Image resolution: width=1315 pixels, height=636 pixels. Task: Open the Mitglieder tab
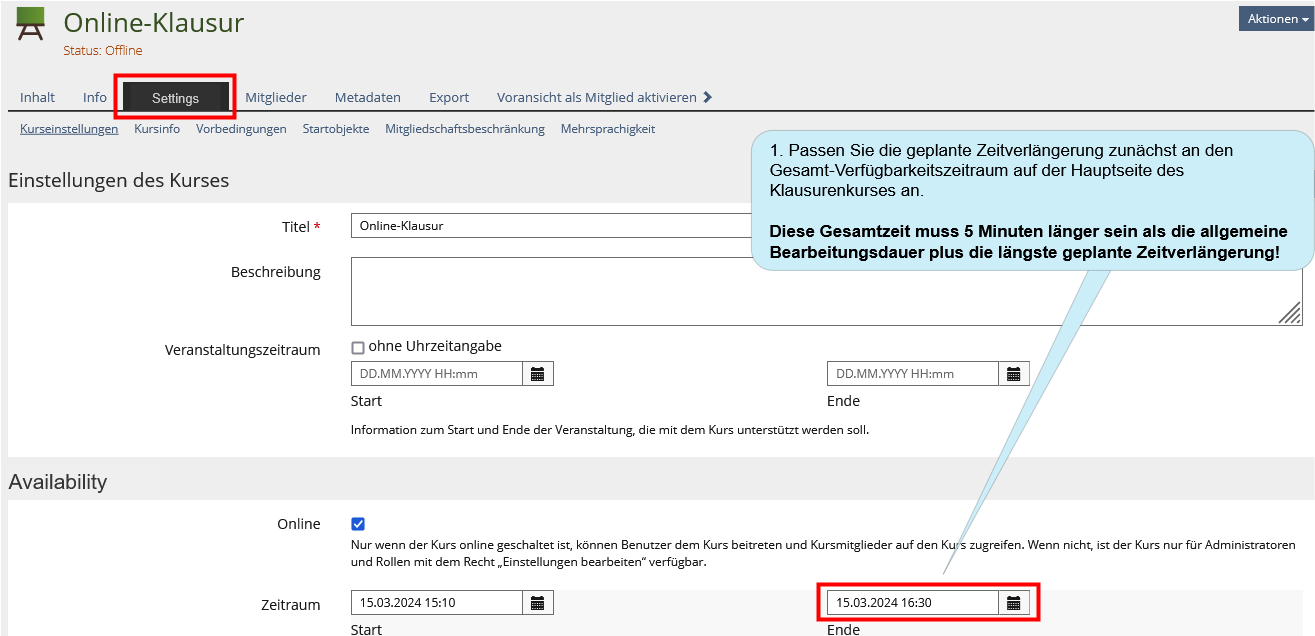tap(276, 97)
